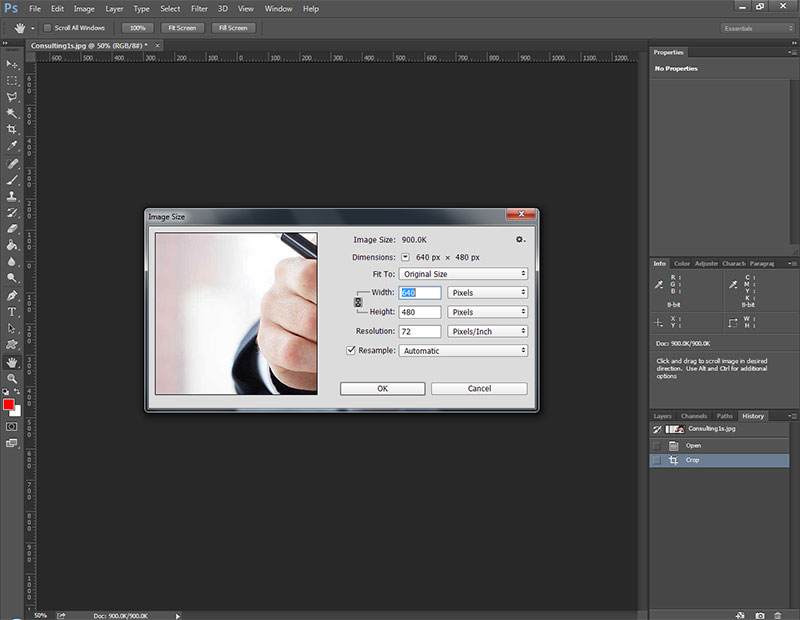Uncheck the Resample checkbox
This screenshot has width=800, height=620.
click(351, 350)
